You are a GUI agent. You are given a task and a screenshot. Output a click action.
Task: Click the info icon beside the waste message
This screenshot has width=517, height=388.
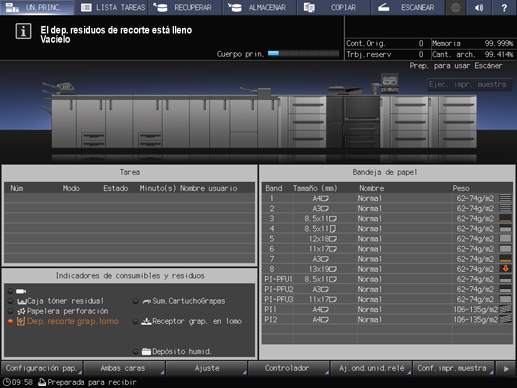tap(23, 32)
